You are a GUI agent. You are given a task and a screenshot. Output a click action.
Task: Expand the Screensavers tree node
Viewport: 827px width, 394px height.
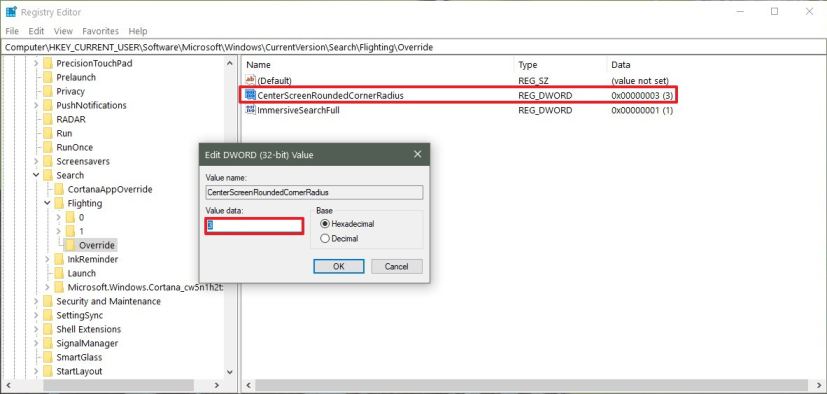(x=36, y=161)
